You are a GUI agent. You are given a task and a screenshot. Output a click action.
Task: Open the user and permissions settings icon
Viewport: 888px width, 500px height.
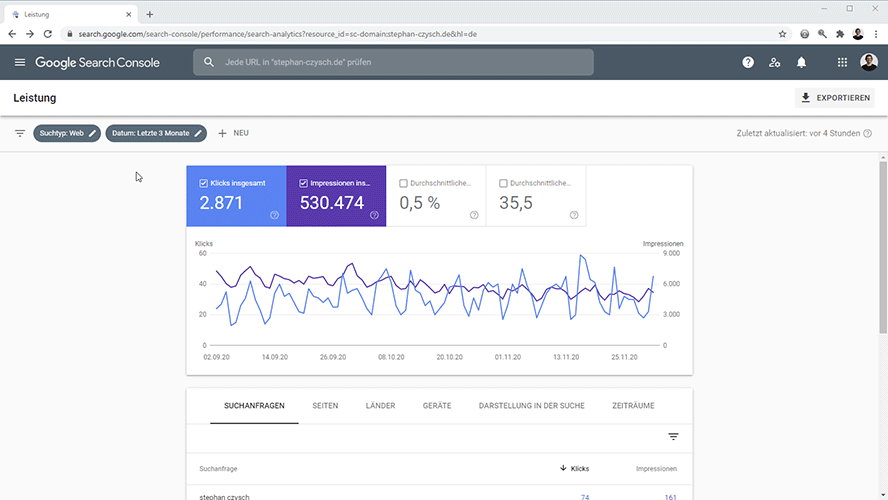[x=774, y=62]
